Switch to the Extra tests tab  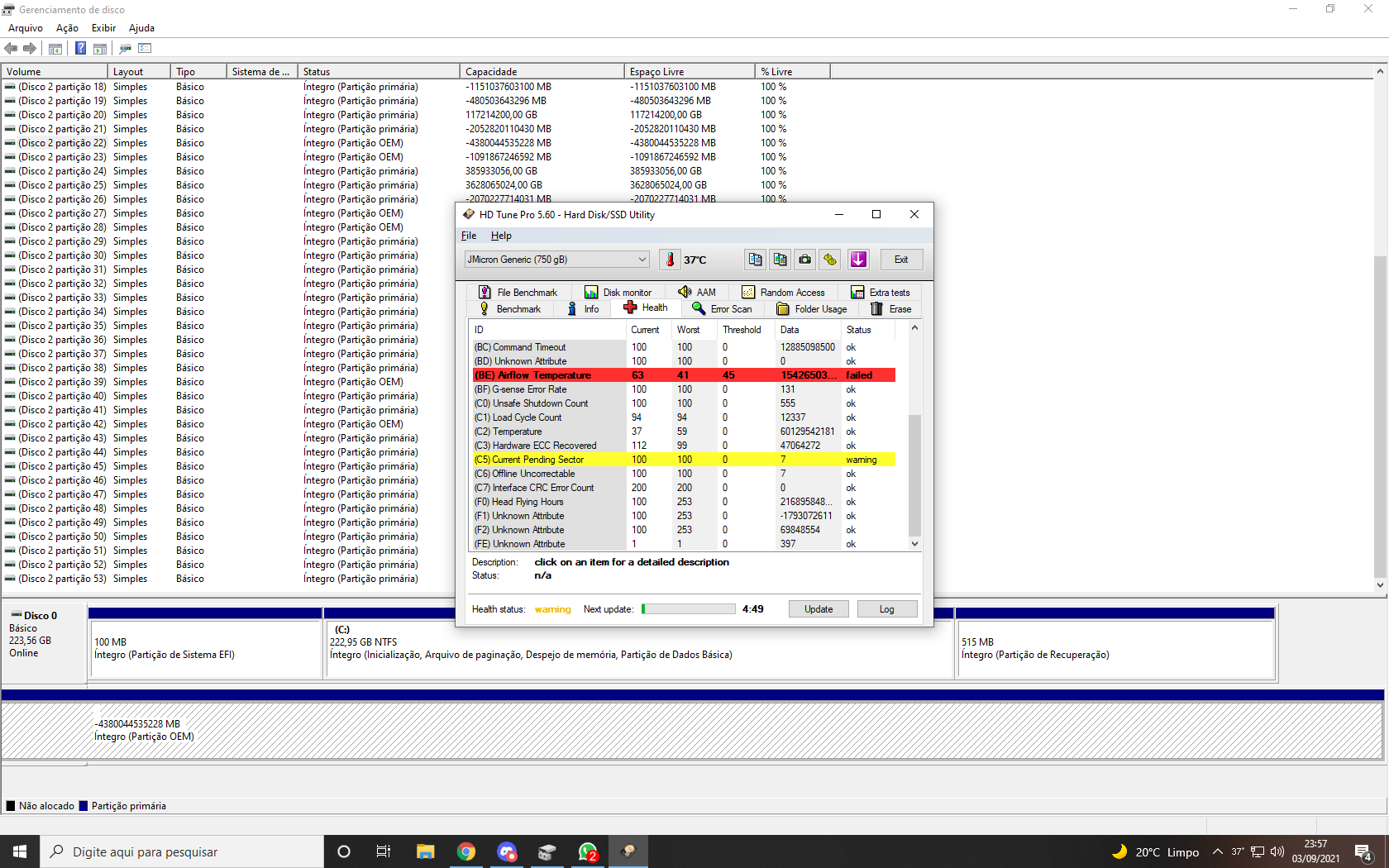coord(881,293)
